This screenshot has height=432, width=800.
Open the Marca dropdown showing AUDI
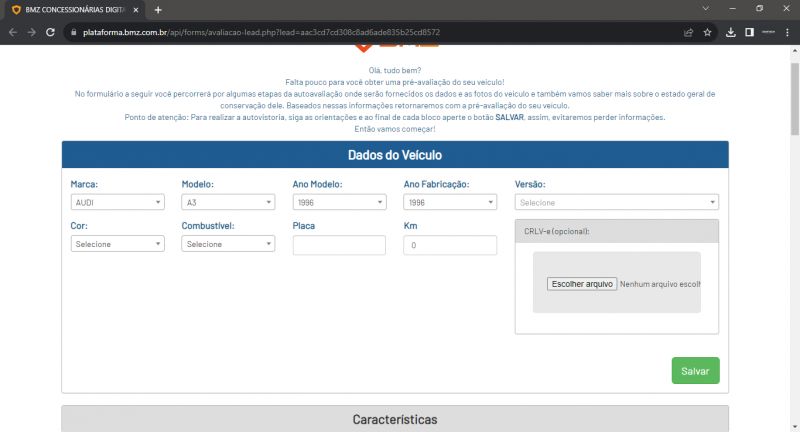coord(117,202)
